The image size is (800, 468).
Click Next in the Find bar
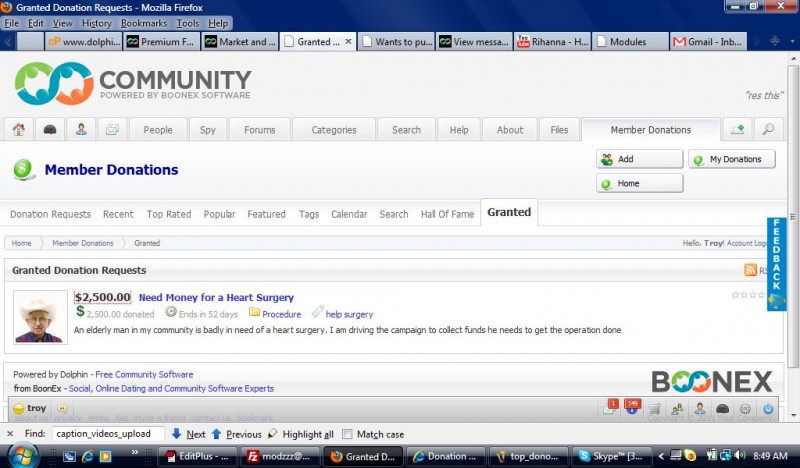click(x=189, y=434)
